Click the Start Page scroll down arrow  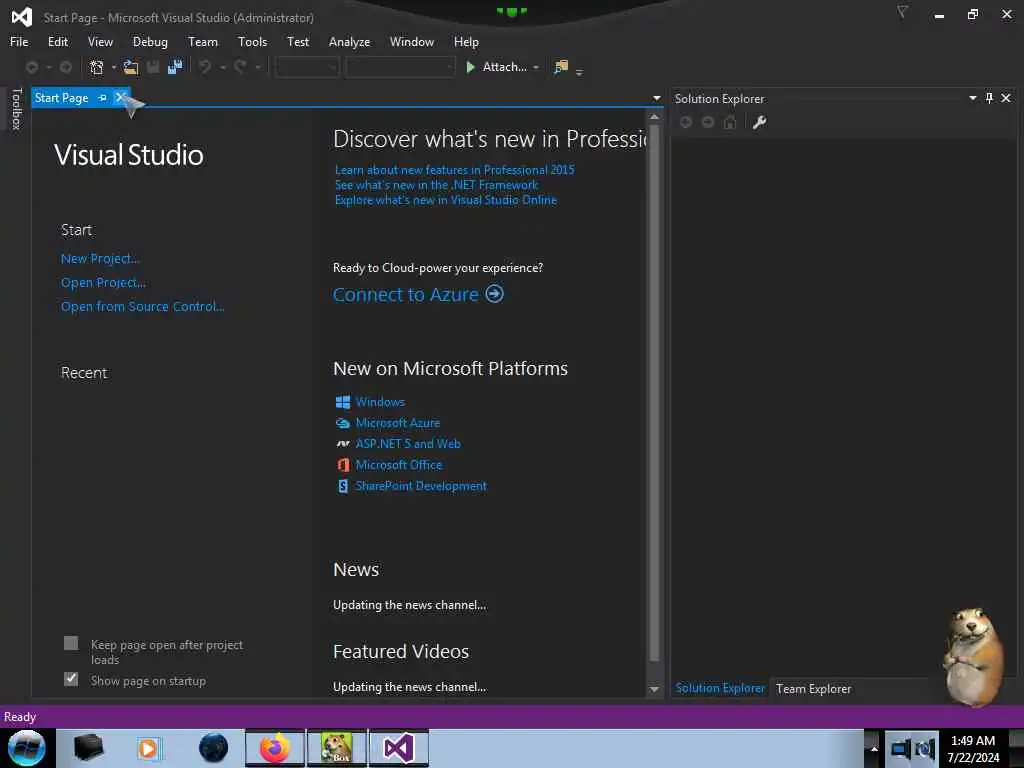(654, 690)
